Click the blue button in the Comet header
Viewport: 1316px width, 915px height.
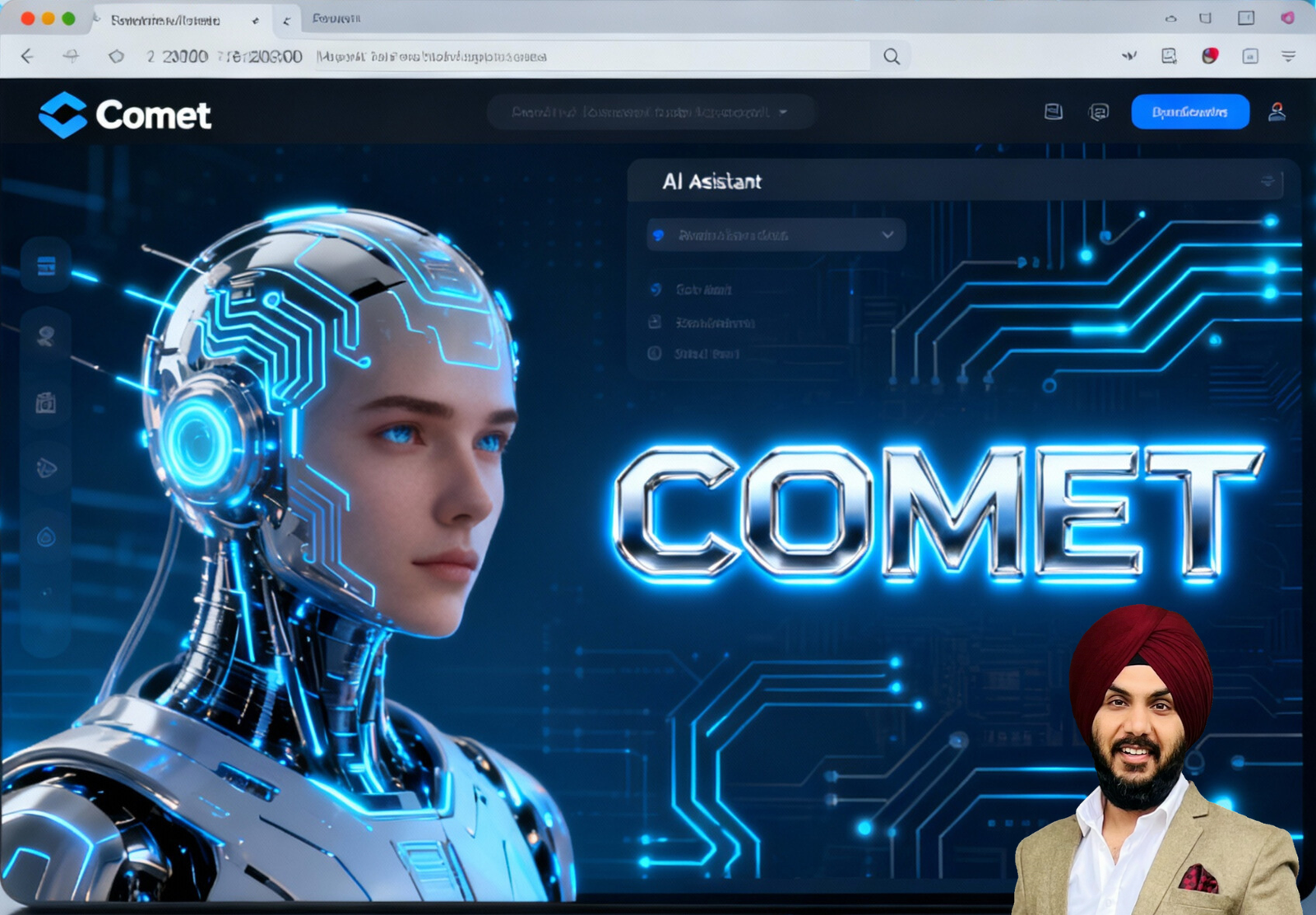[1189, 112]
